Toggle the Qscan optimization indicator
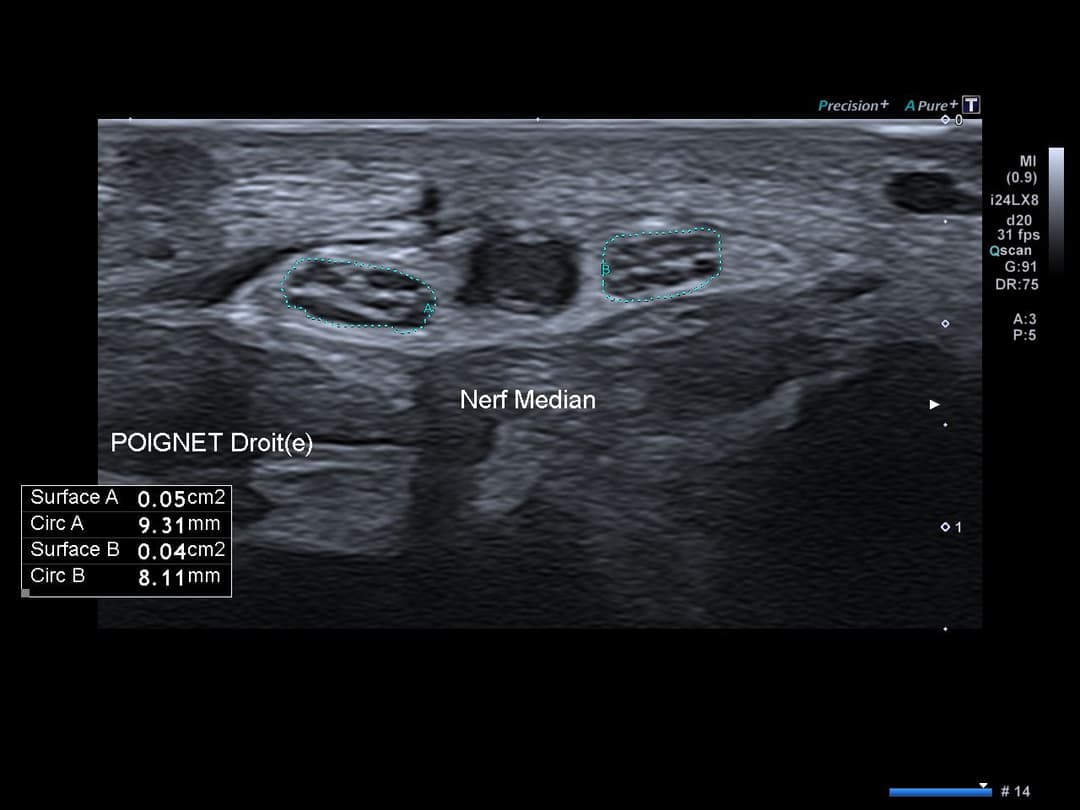 tap(1010, 251)
